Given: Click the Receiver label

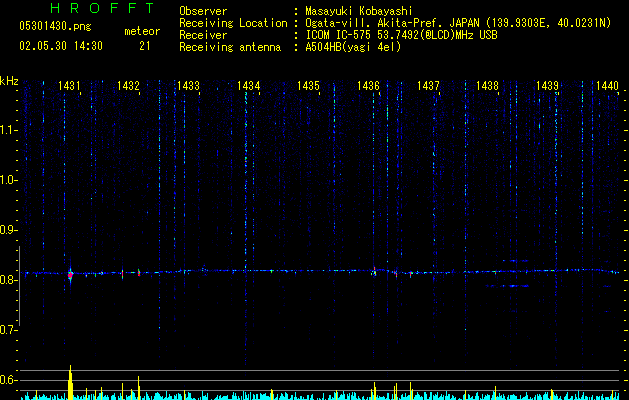Looking at the screenshot, I should 203,35.
